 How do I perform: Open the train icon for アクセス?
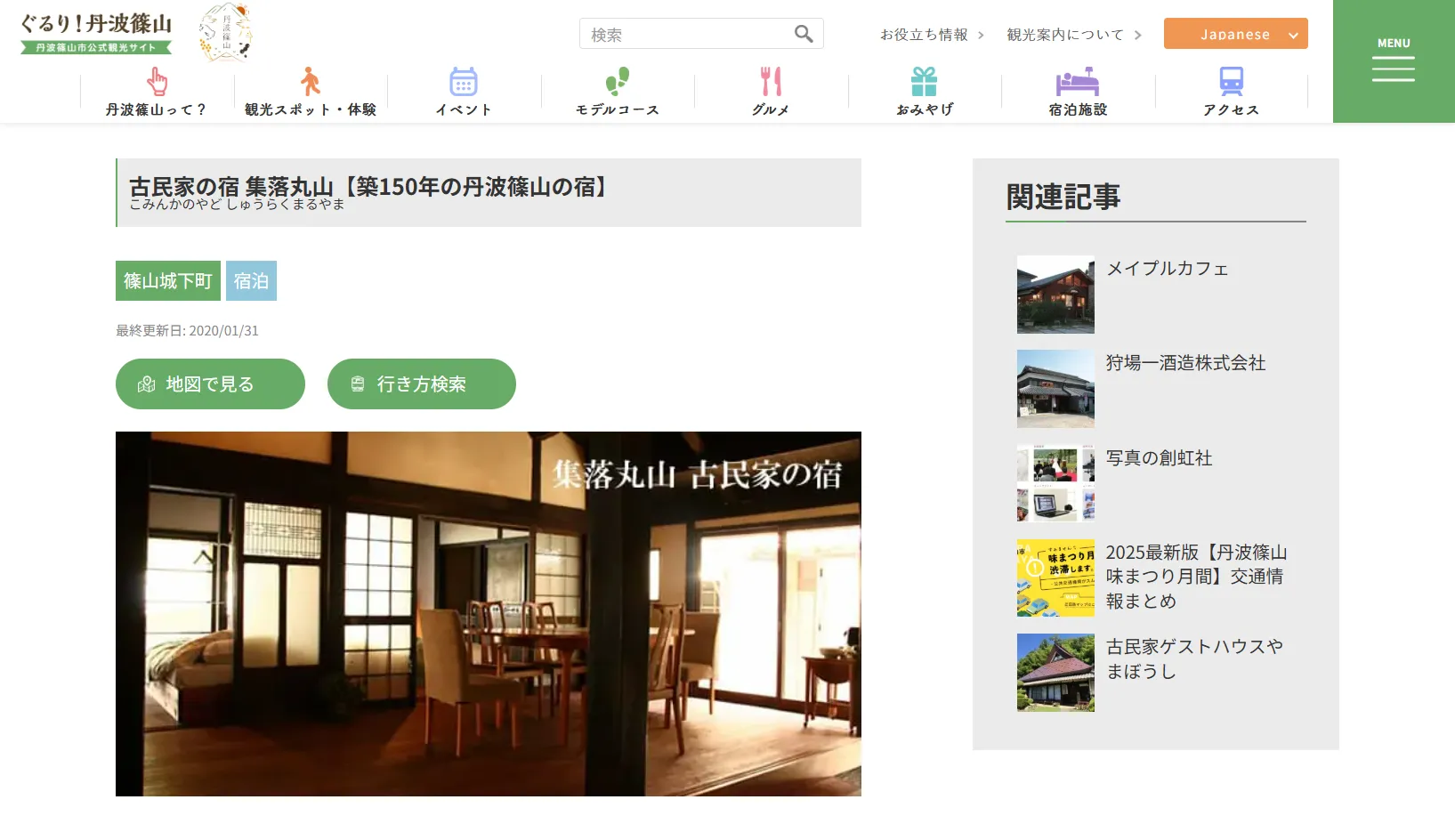coord(1231,82)
